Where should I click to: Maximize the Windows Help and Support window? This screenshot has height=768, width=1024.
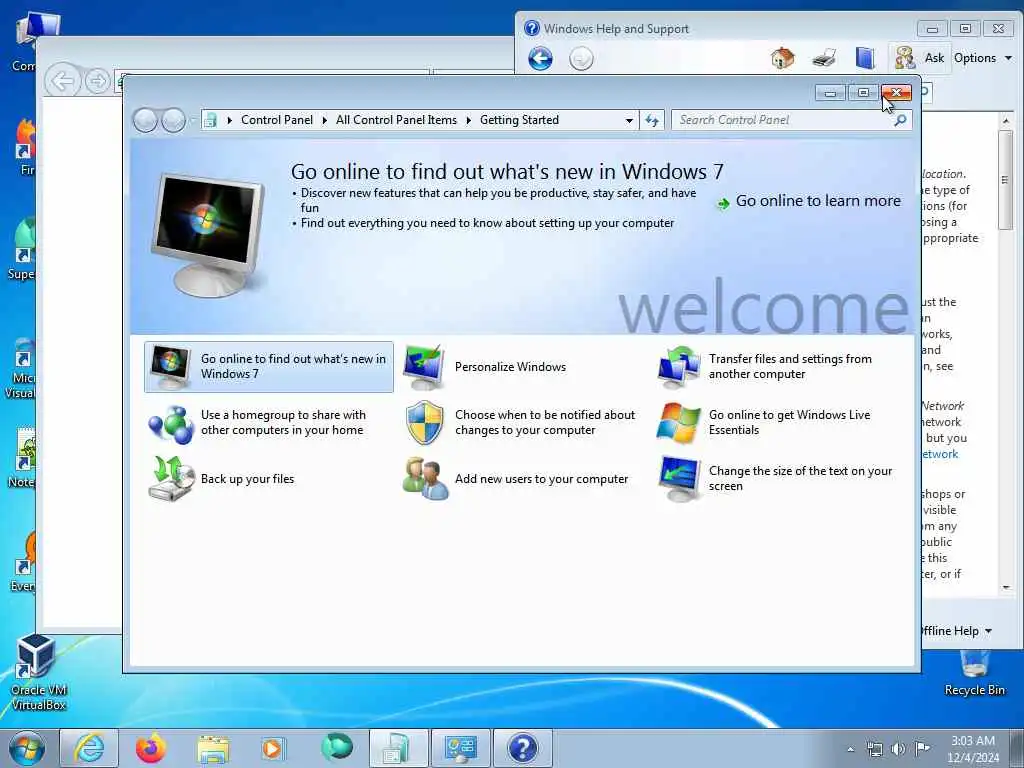(x=965, y=29)
